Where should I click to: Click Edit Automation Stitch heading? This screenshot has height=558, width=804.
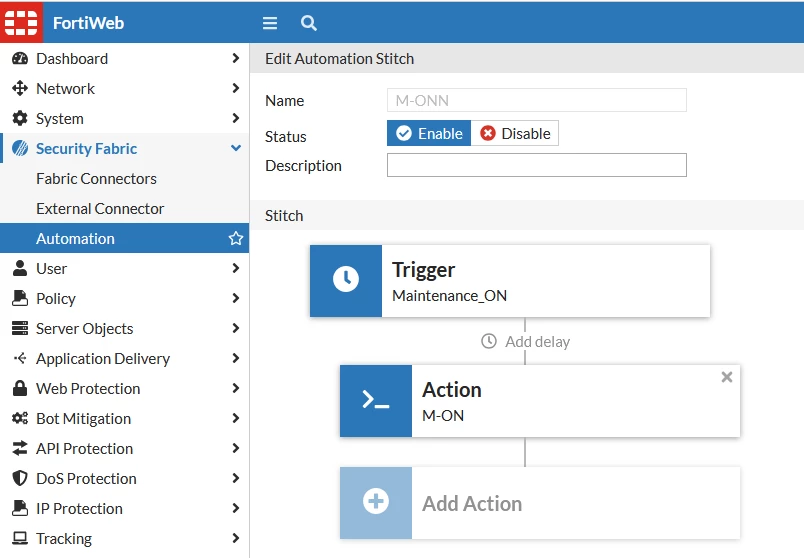click(x=339, y=58)
